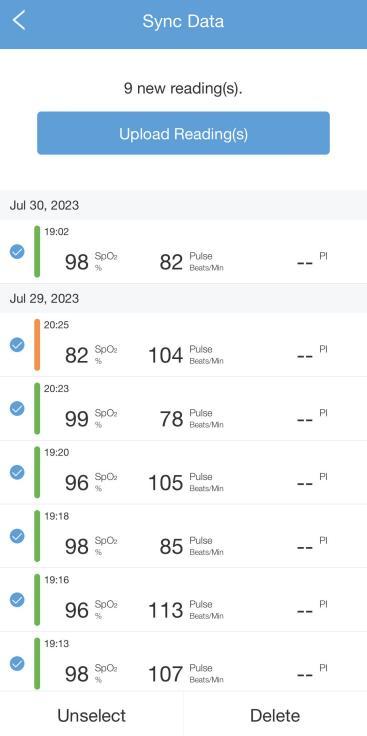The height and width of the screenshot is (736, 367).
Task: Deselect the 19:20 reading checkmark
Action: [x=17, y=472]
